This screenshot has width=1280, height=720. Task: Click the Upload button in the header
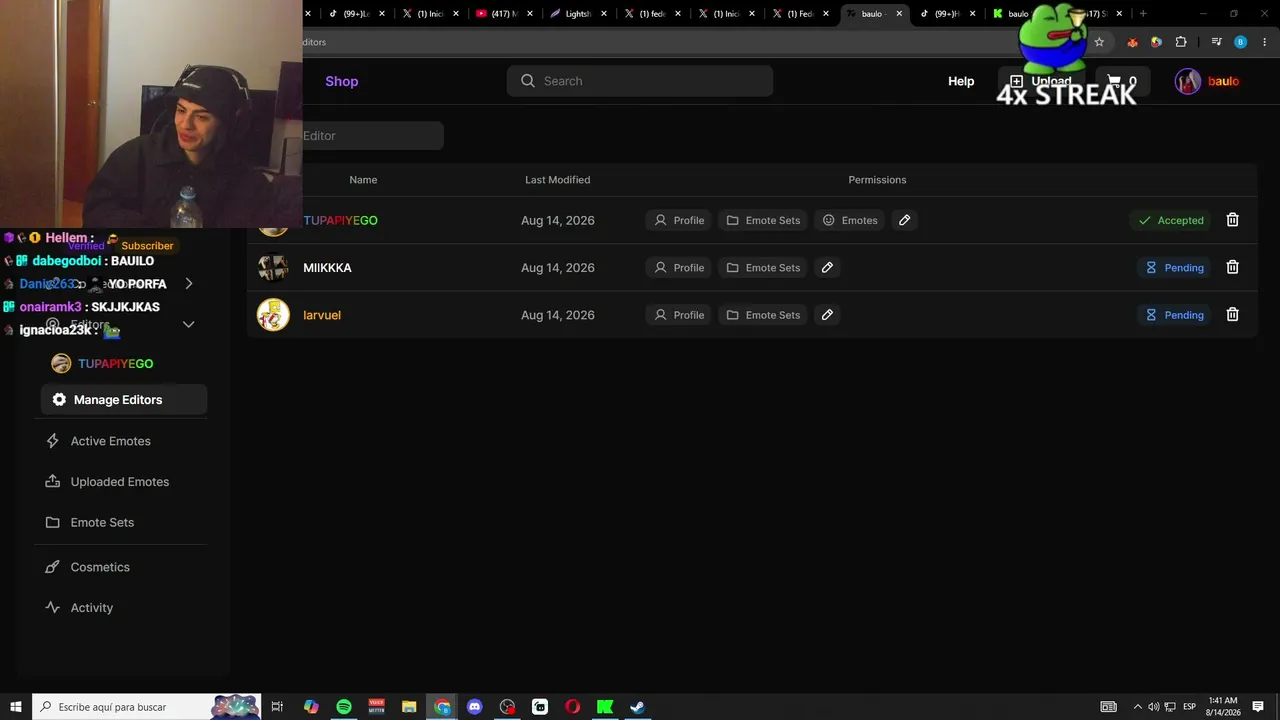point(1041,81)
